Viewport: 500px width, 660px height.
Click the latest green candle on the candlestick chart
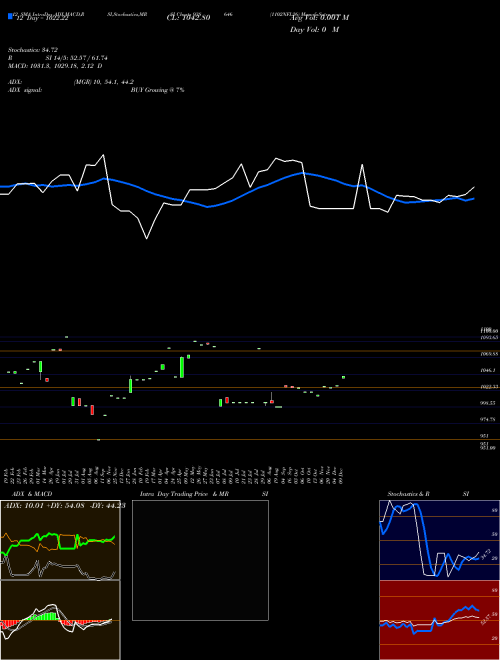coord(343,377)
